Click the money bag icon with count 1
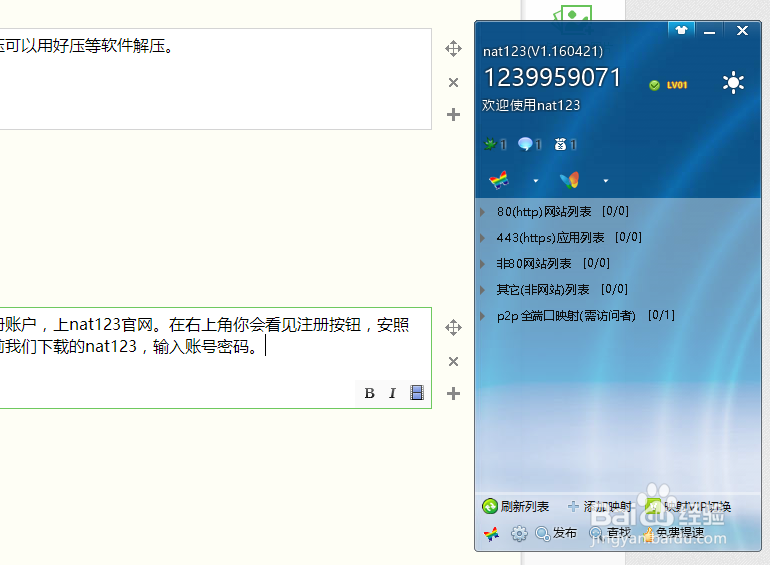The width and height of the screenshot is (770, 565). click(x=560, y=144)
